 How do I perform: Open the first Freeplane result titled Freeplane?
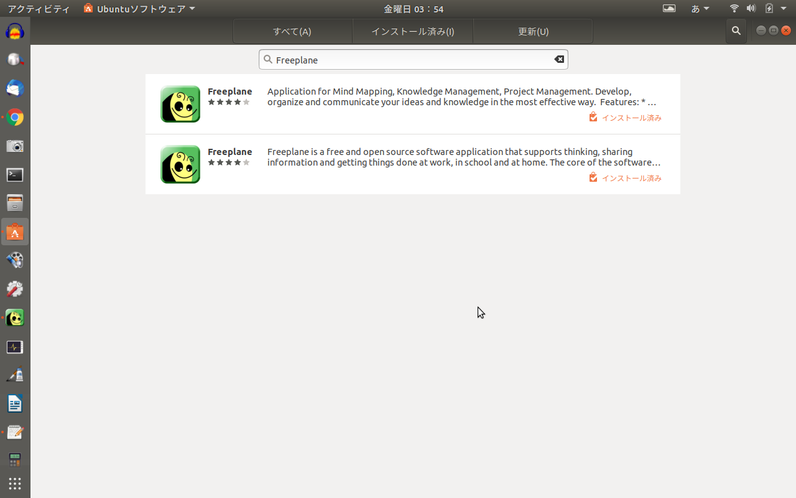point(229,91)
